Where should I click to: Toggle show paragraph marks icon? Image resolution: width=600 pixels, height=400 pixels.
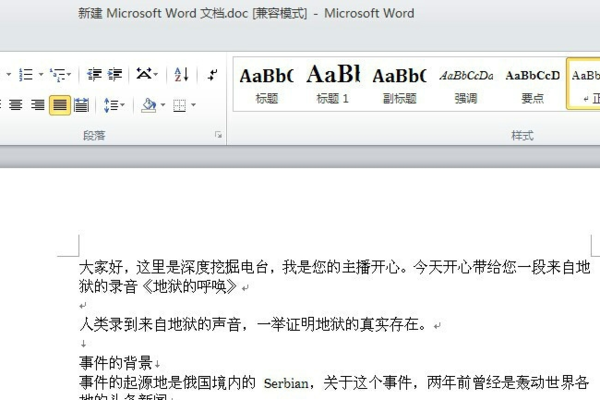213,74
